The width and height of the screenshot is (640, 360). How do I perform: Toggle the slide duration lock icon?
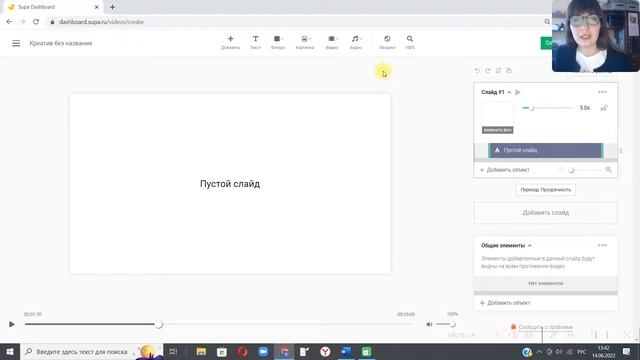[604, 108]
